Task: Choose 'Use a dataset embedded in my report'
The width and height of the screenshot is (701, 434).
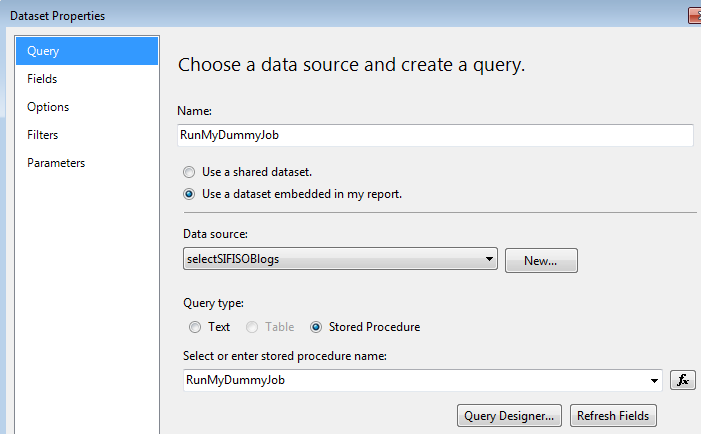Action: tap(189, 194)
